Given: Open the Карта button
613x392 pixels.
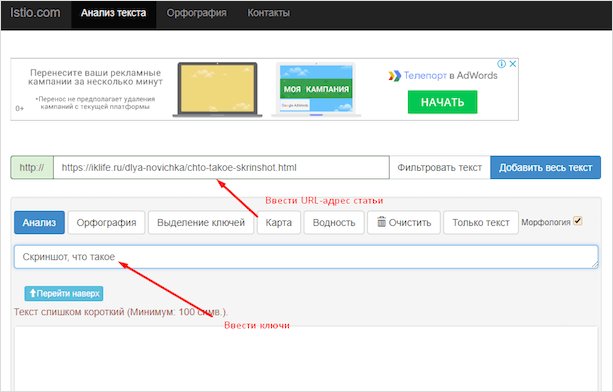Looking at the screenshot, I should pyautogui.click(x=279, y=223).
